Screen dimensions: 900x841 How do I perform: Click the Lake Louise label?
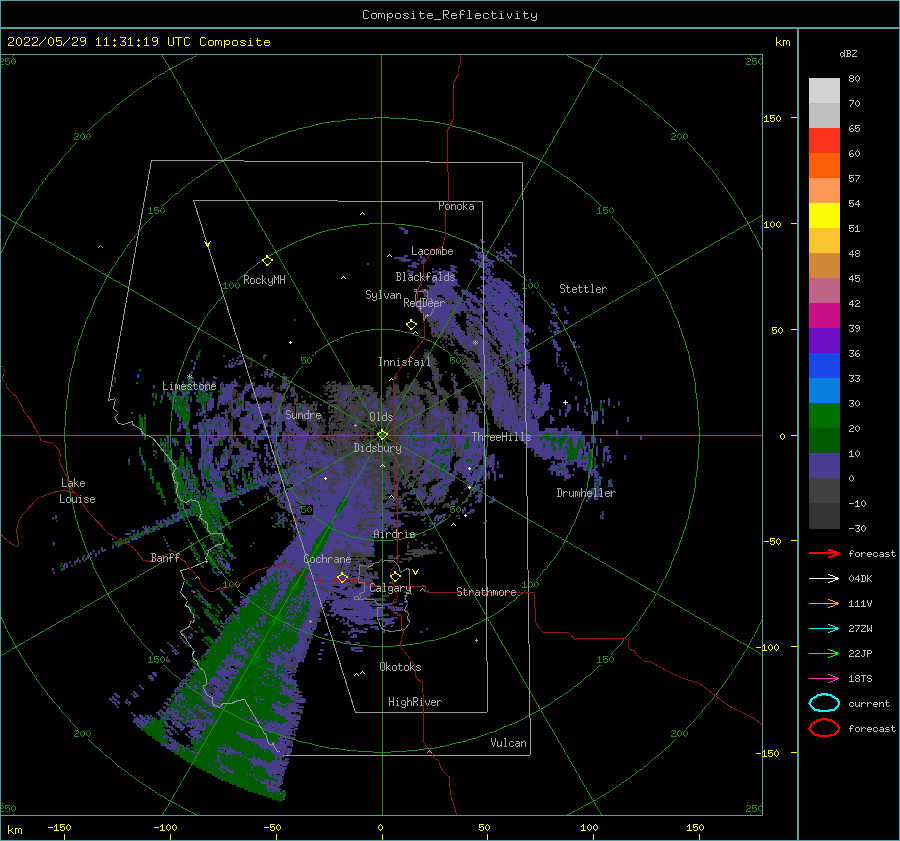pyautogui.click(x=77, y=491)
